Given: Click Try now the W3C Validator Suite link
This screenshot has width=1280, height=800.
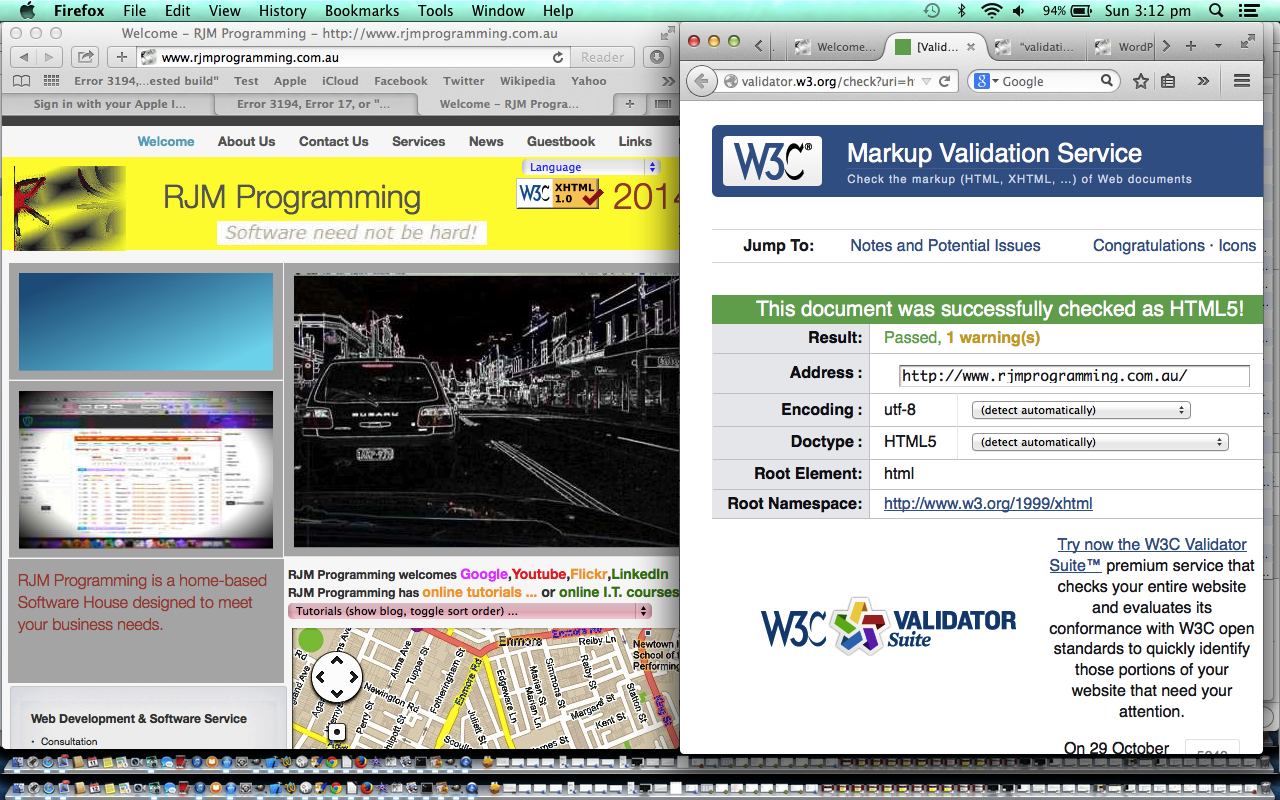Looking at the screenshot, I should (1152, 554).
